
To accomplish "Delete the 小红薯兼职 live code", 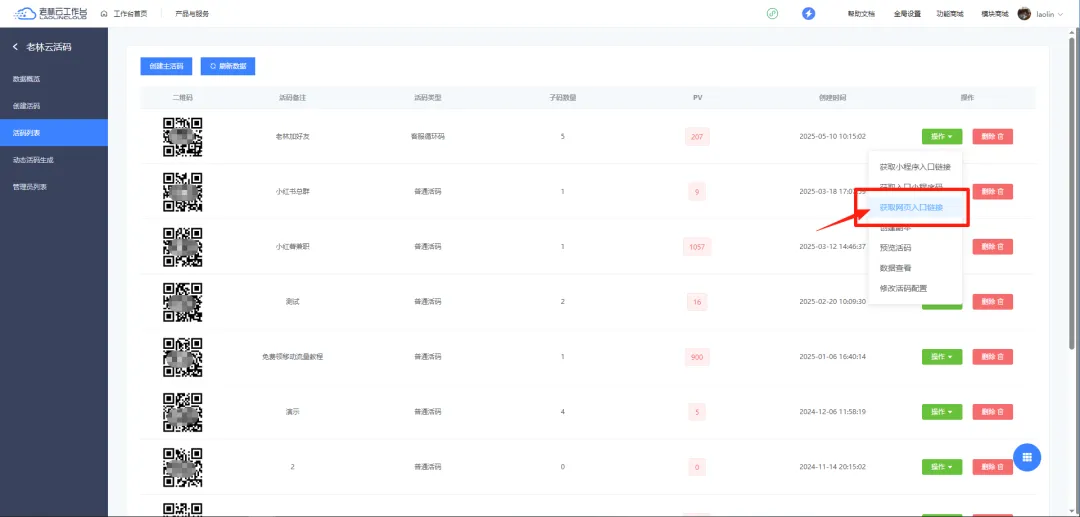I will (x=993, y=246).
